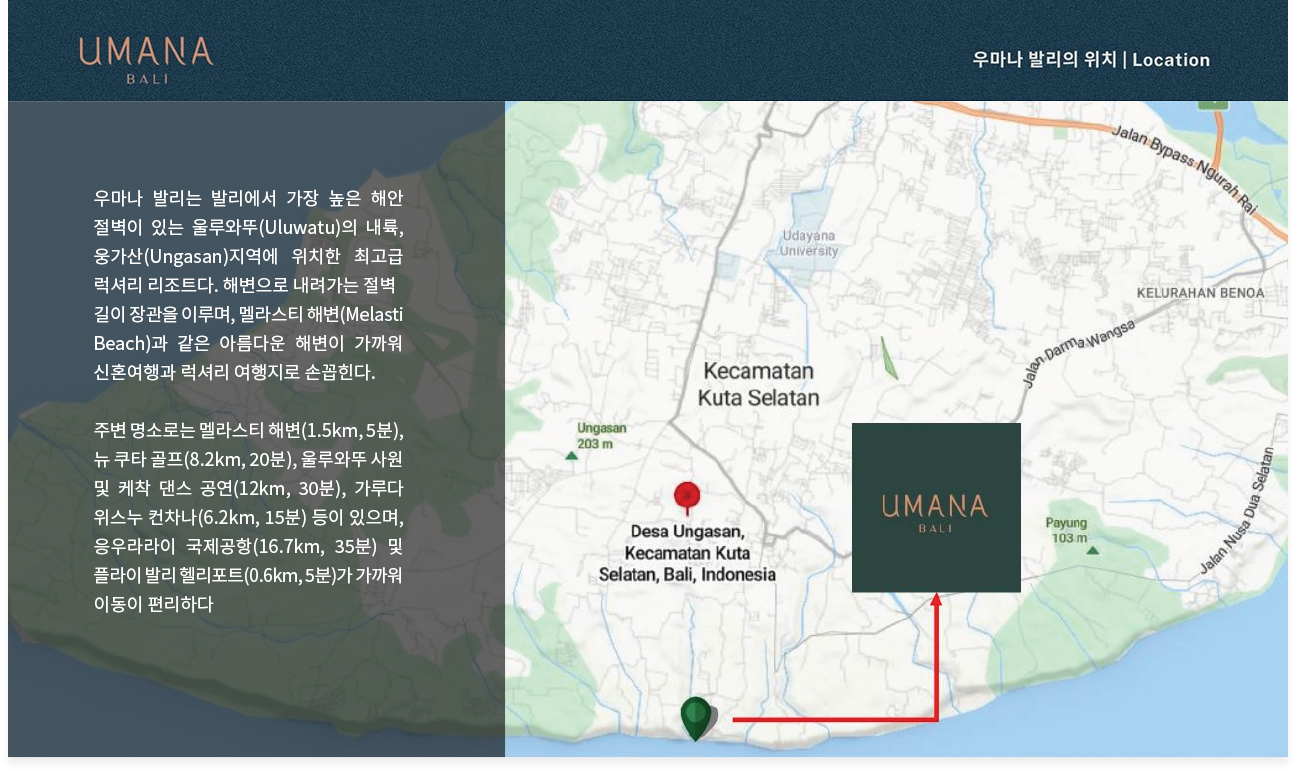Image resolution: width=1300 pixels, height=771 pixels.
Task: Click the 'Jalan Nusa Dua Selatan' road label
Action: click(x=1238, y=511)
